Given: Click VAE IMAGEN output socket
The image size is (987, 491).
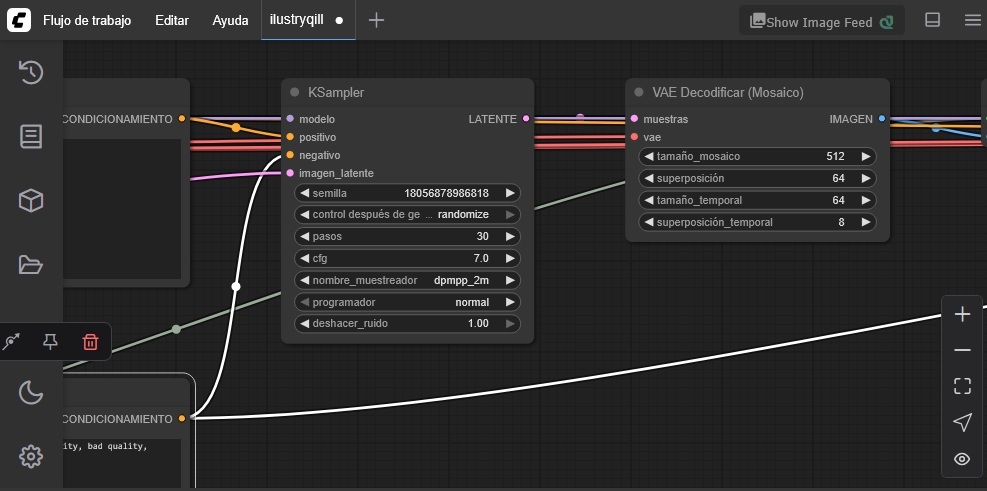Looking at the screenshot, I should [881, 118].
